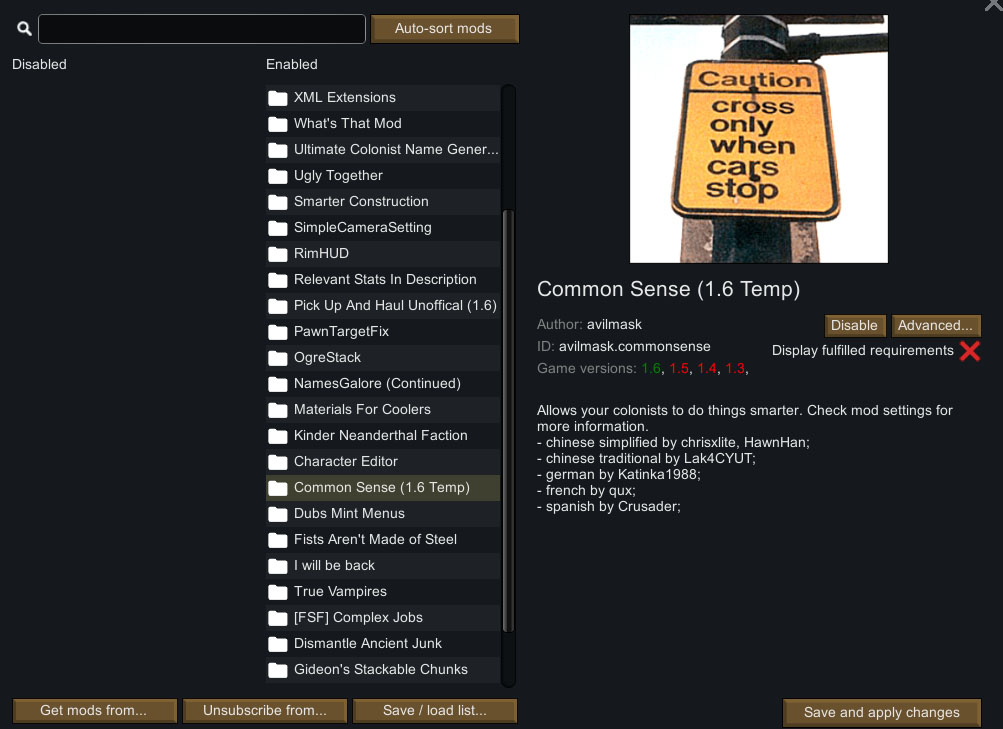1003x729 pixels.
Task: Select Relevant Stats In Description name
Action: pyautogui.click(x=385, y=279)
